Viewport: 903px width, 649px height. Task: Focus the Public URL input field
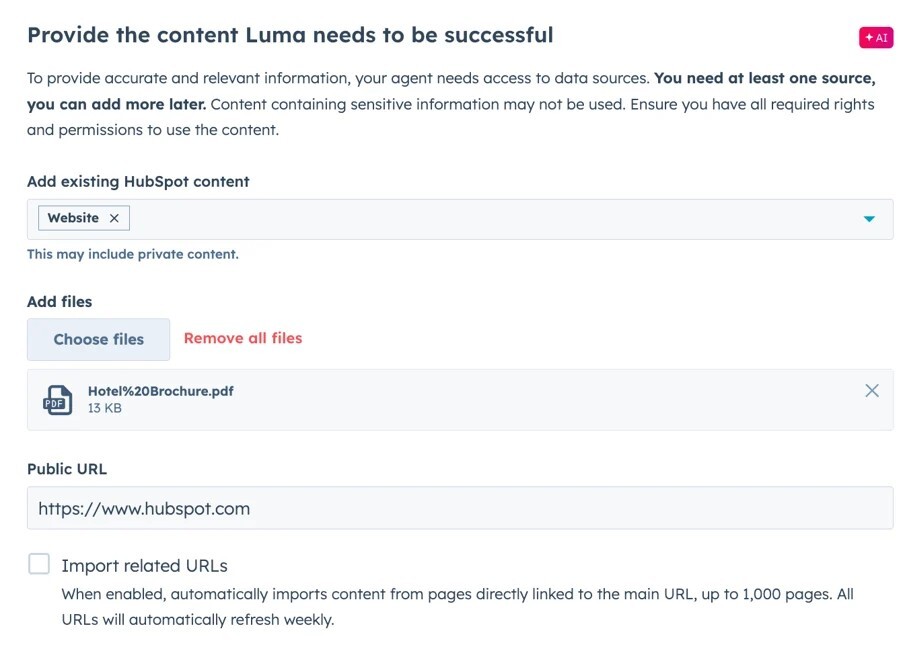click(x=460, y=508)
